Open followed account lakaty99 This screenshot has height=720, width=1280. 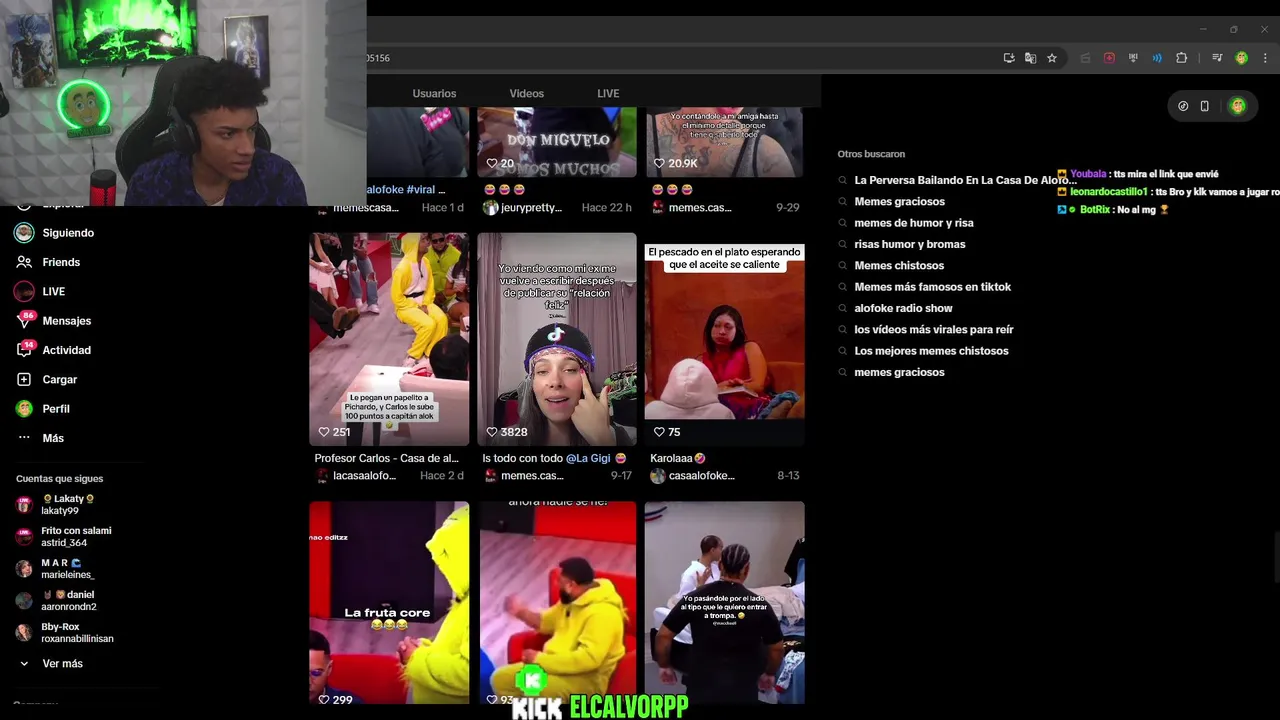pos(56,504)
